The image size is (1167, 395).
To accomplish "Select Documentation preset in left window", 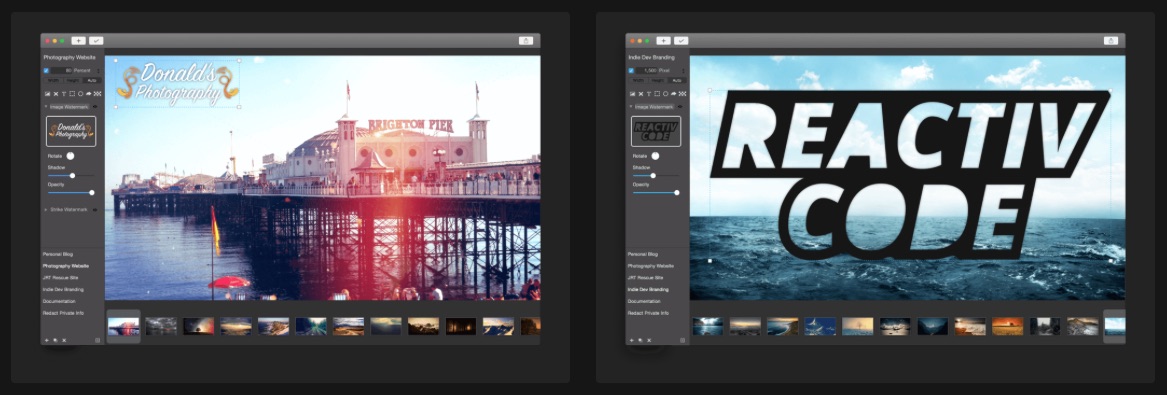I will [x=60, y=301].
